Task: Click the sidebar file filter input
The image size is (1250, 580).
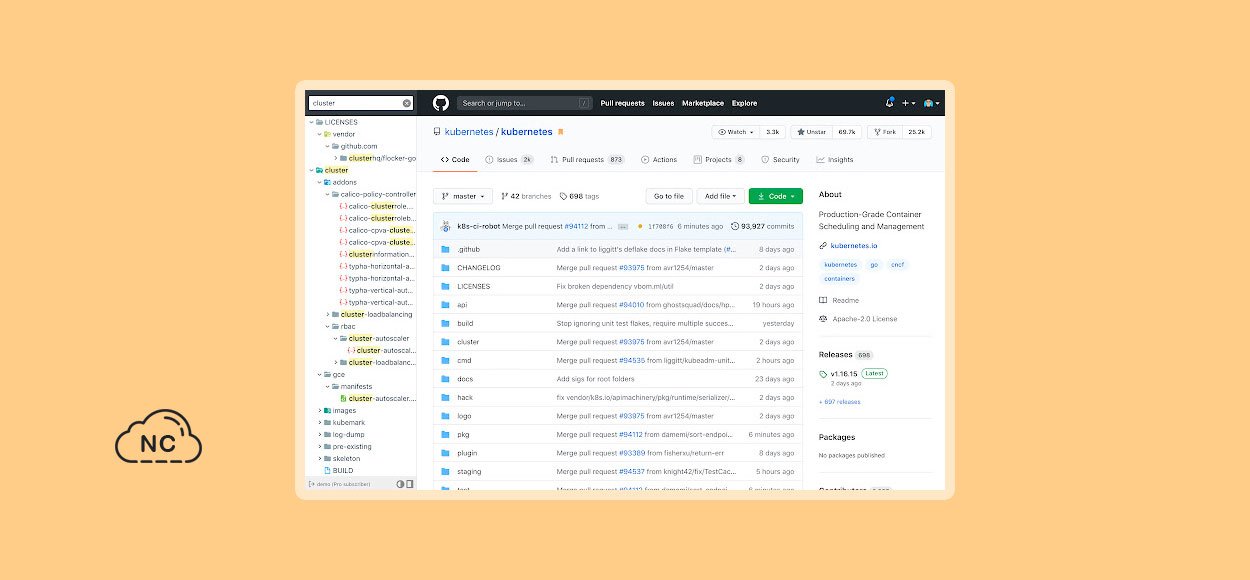Action: pos(360,103)
